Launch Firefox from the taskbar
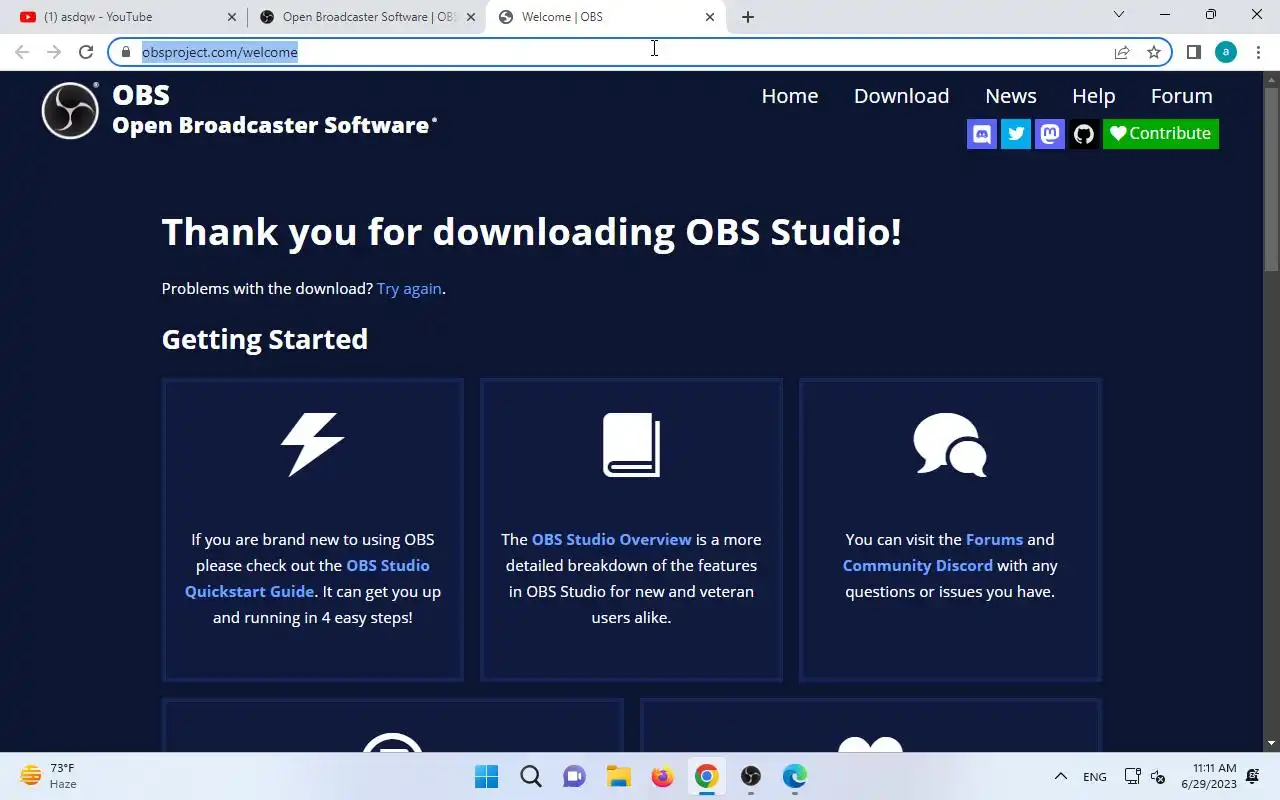 point(662,776)
